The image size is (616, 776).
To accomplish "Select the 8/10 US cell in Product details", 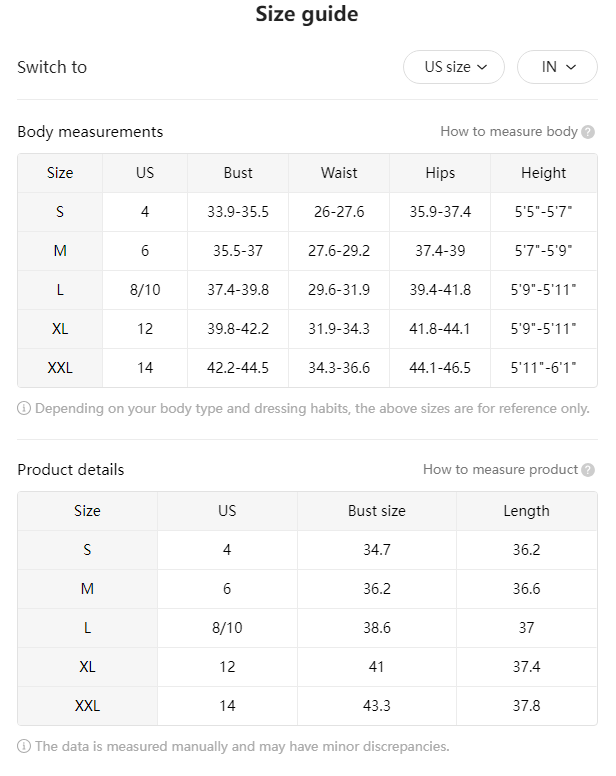I will [x=227, y=628].
